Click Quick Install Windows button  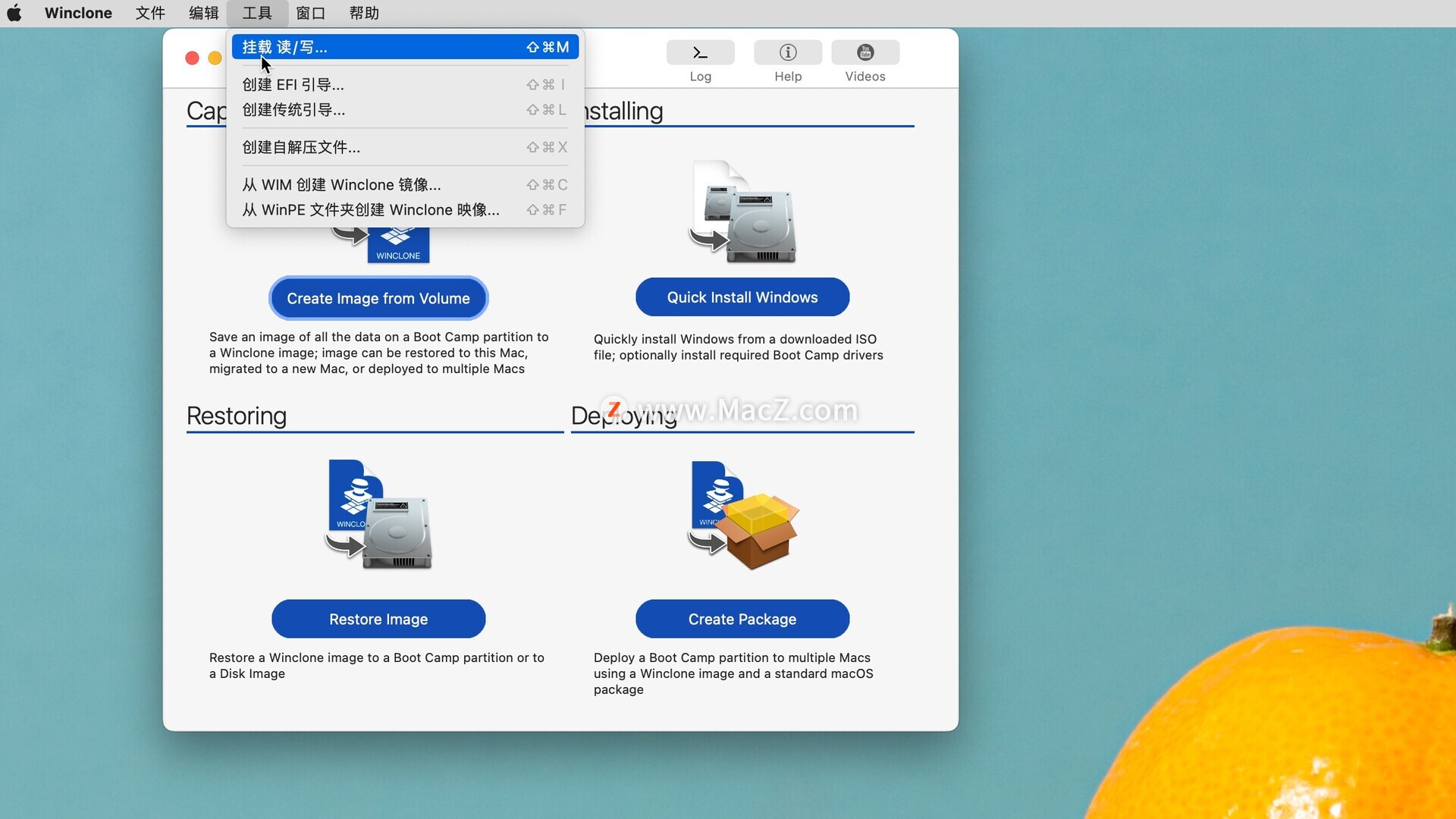pos(742,297)
